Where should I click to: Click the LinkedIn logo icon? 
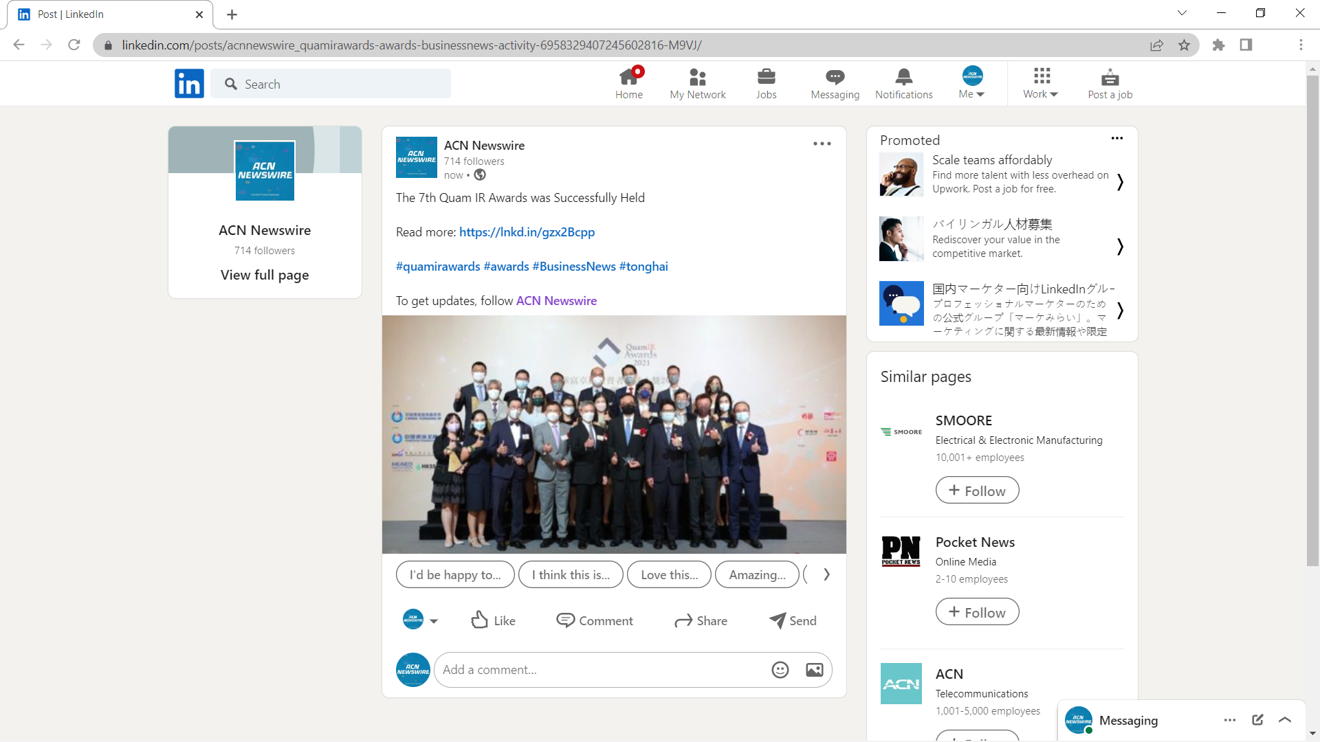[189, 84]
